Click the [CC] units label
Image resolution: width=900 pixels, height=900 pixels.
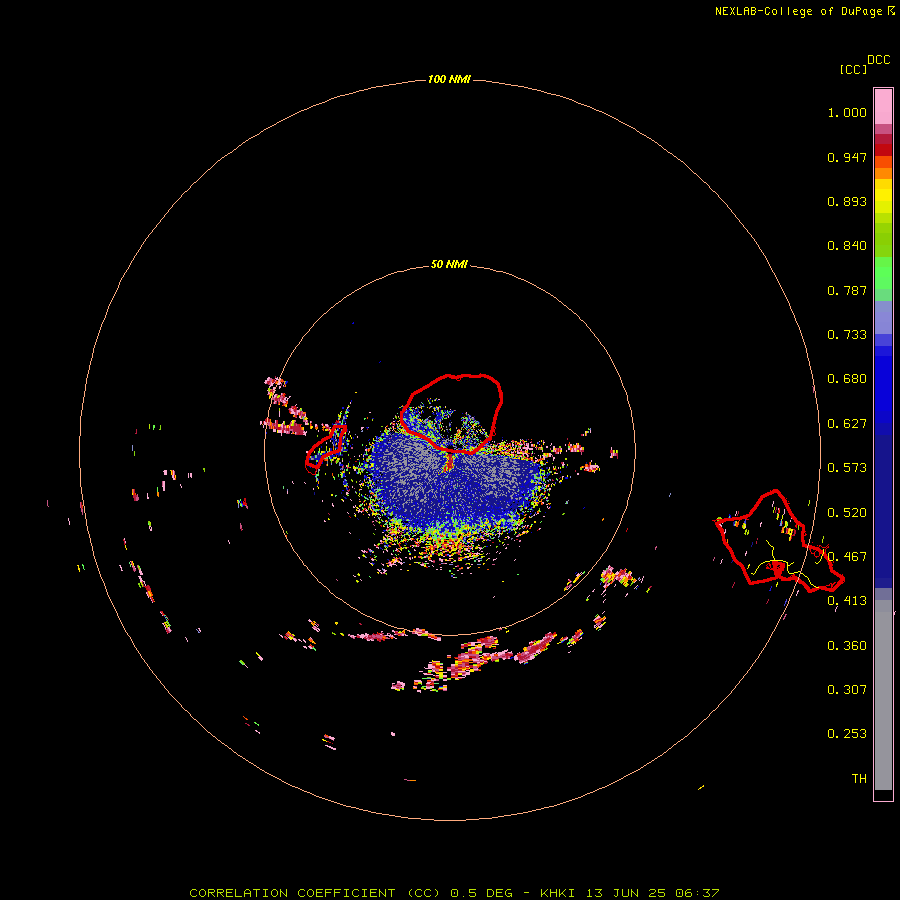pyautogui.click(x=853, y=69)
